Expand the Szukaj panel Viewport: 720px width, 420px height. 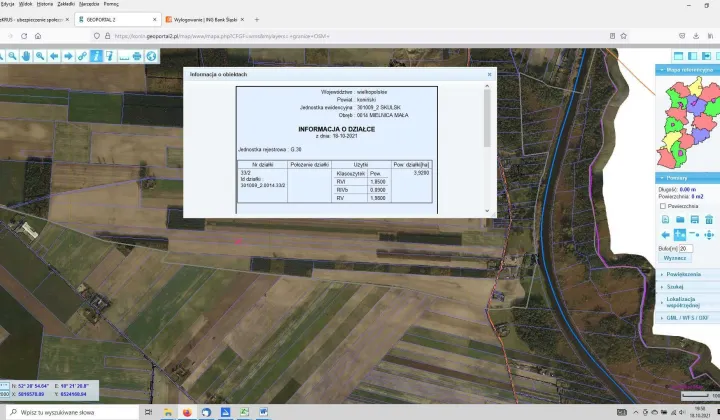pyautogui.click(x=687, y=286)
